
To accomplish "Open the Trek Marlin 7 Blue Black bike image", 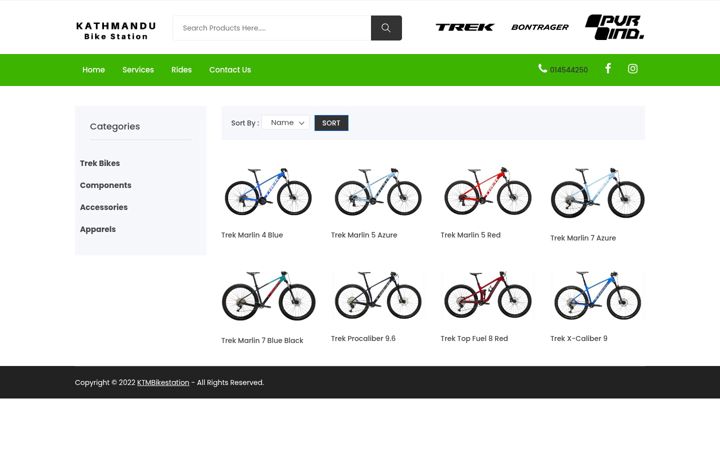I will (268, 296).
